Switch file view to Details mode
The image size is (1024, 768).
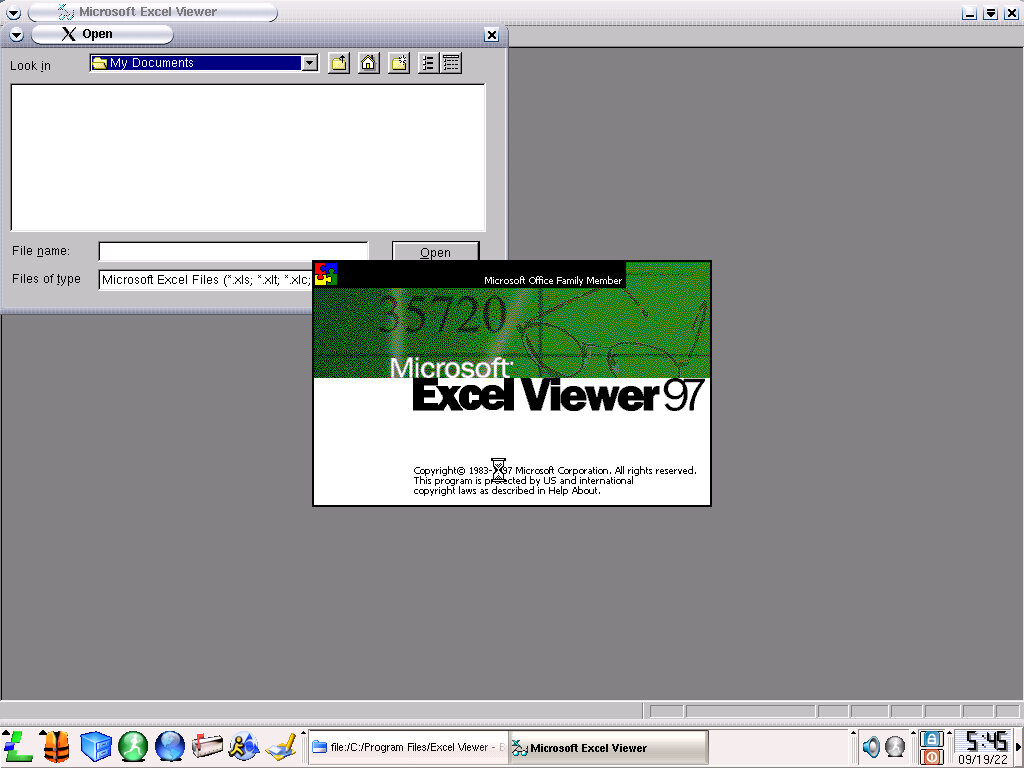point(451,63)
